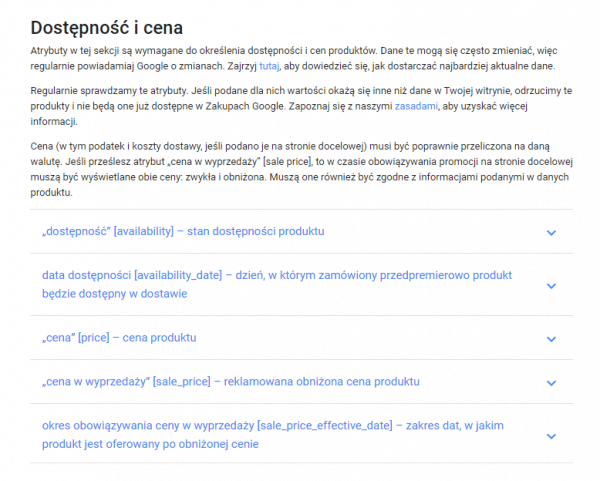Expand the availability section chevron
Viewport: 600px width, 481px height.
point(551,232)
